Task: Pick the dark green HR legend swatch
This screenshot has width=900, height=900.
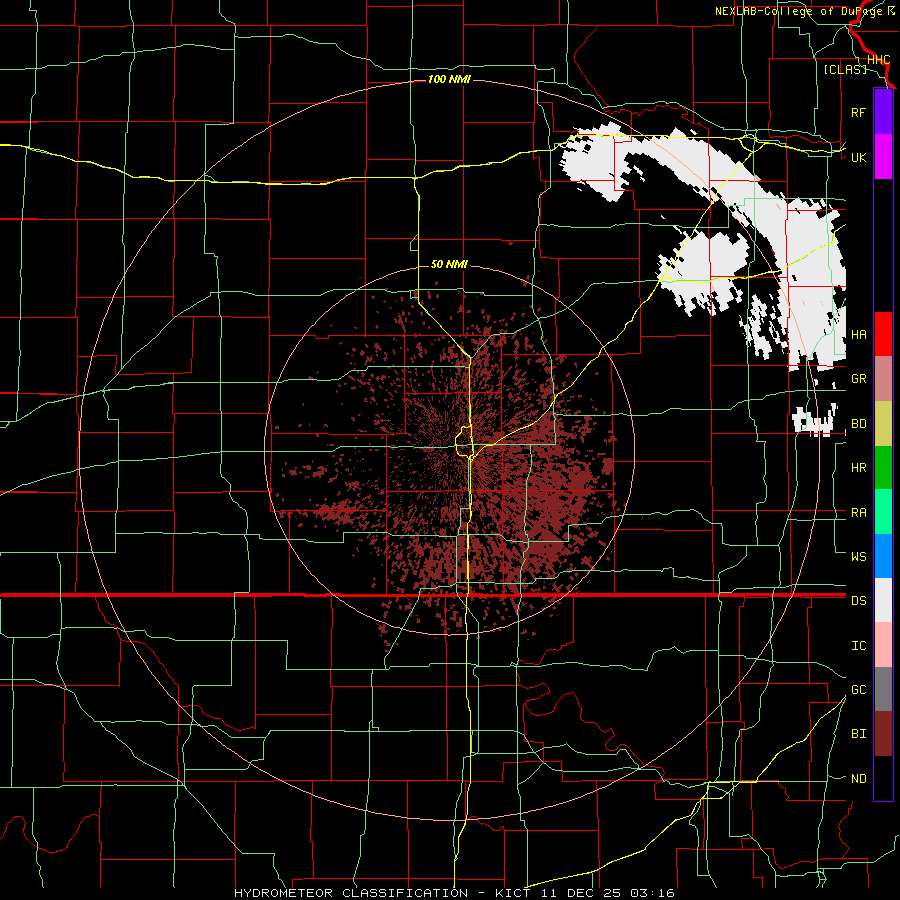Action: point(883,467)
